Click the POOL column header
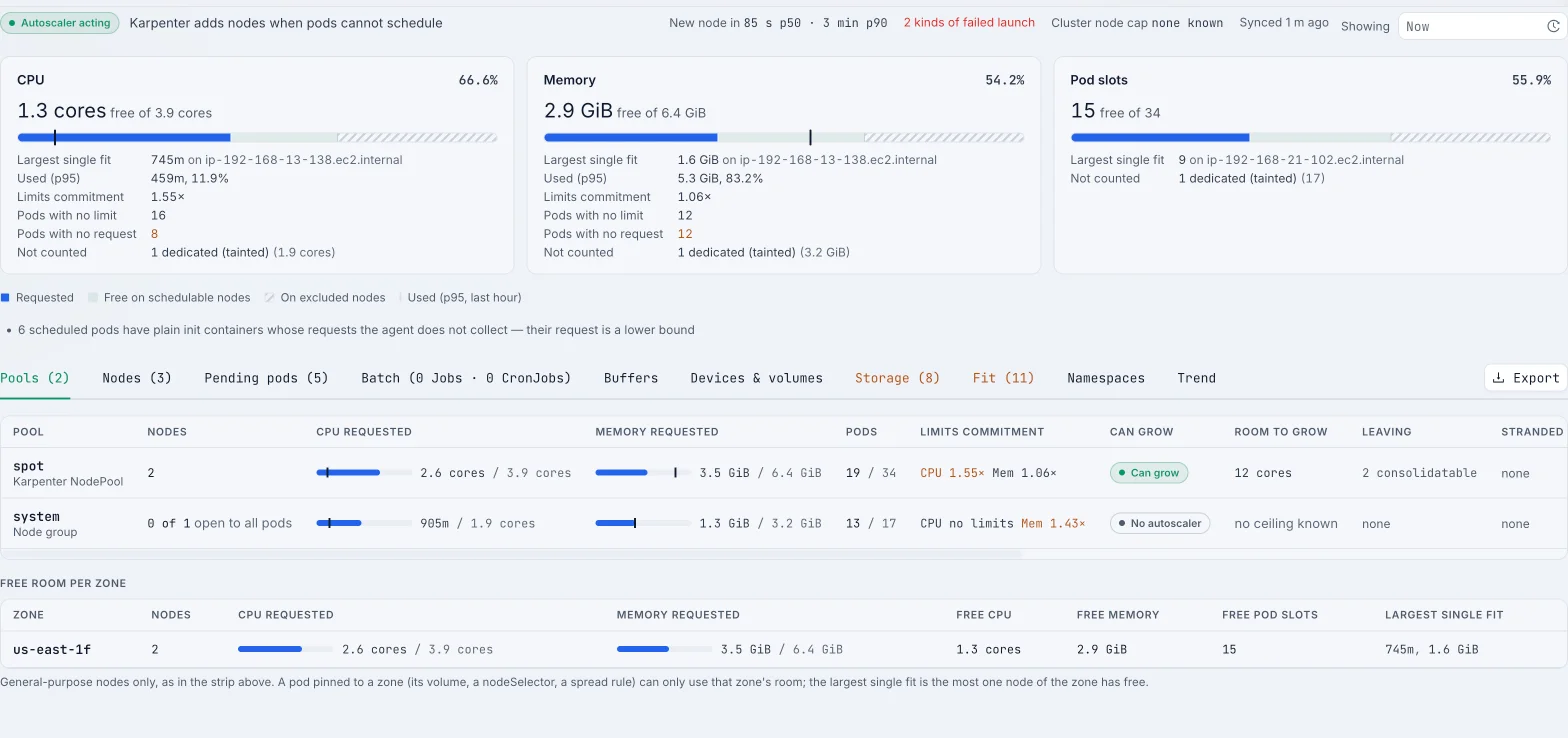Viewport: 1568px width, 738px height. coord(28,432)
